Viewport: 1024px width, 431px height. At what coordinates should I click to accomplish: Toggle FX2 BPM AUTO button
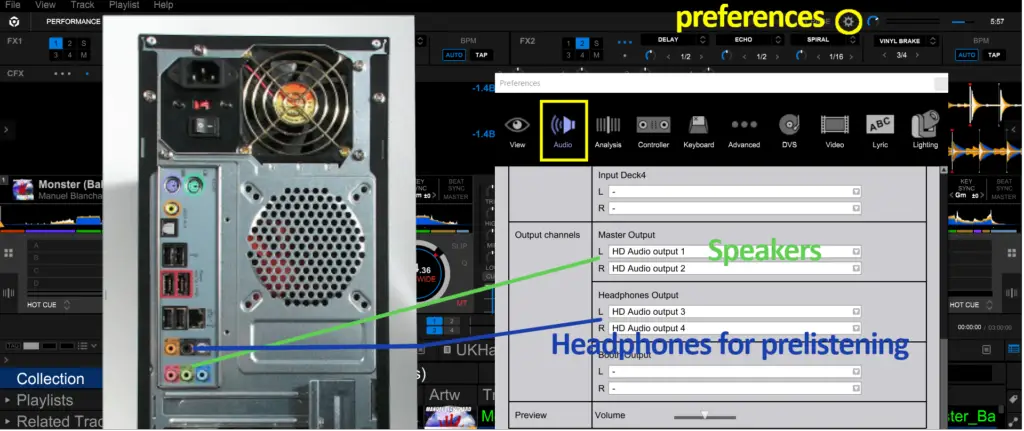tap(967, 55)
